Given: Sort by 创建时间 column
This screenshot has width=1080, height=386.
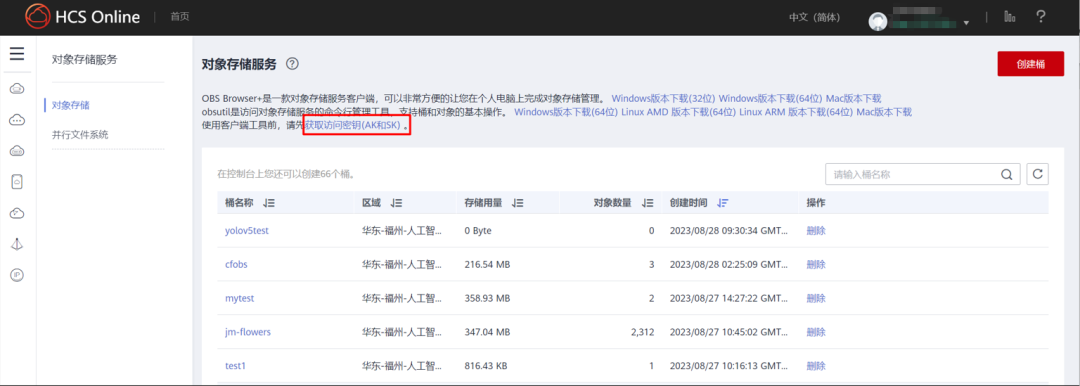Looking at the screenshot, I should pyautogui.click(x=723, y=203).
